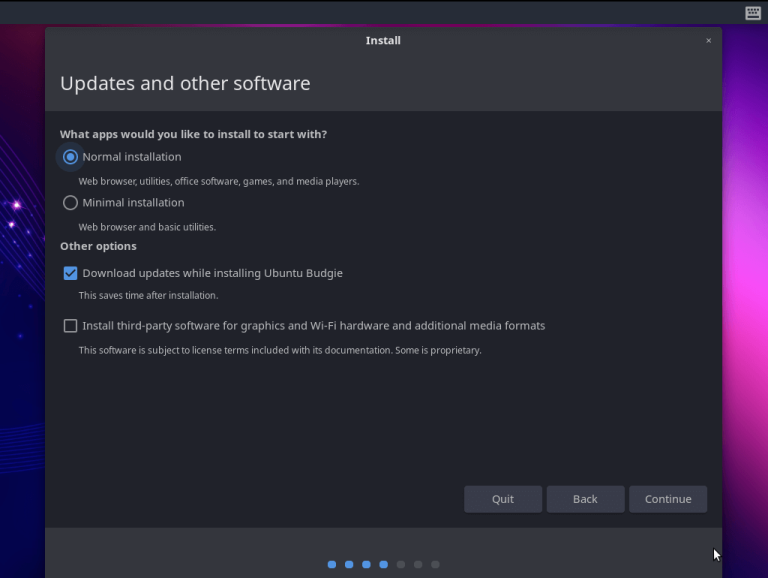The height and width of the screenshot is (578, 768).
Task: Click the 'Updates and other software' heading
Action: pyautogui.click(x=185, y=84)
